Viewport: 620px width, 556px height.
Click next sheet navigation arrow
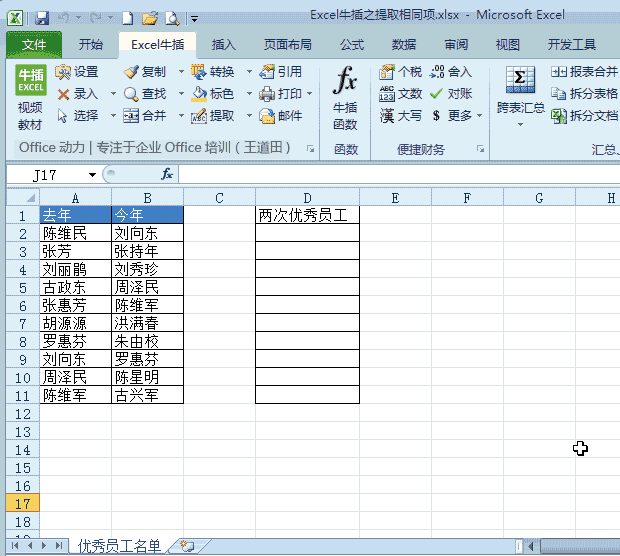(44, 546)
